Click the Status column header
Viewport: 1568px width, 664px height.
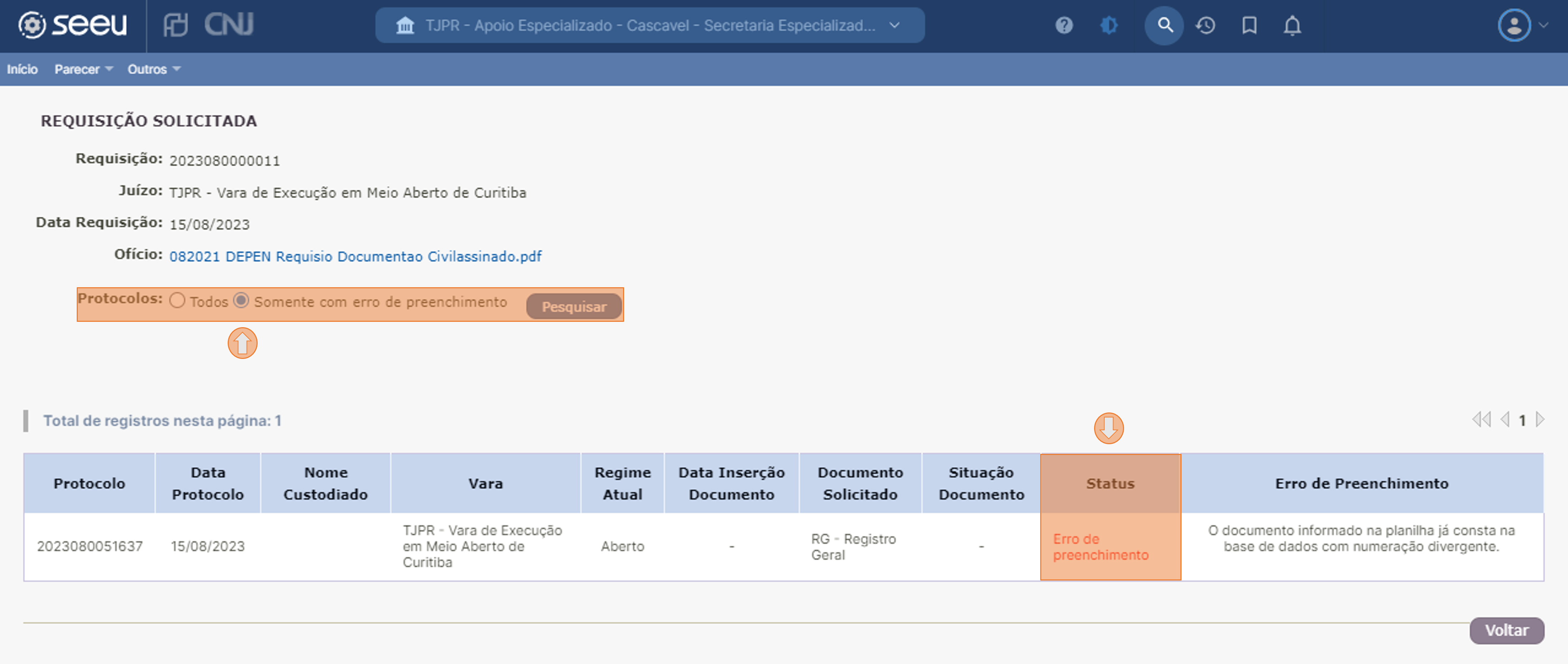(1110, 483)
